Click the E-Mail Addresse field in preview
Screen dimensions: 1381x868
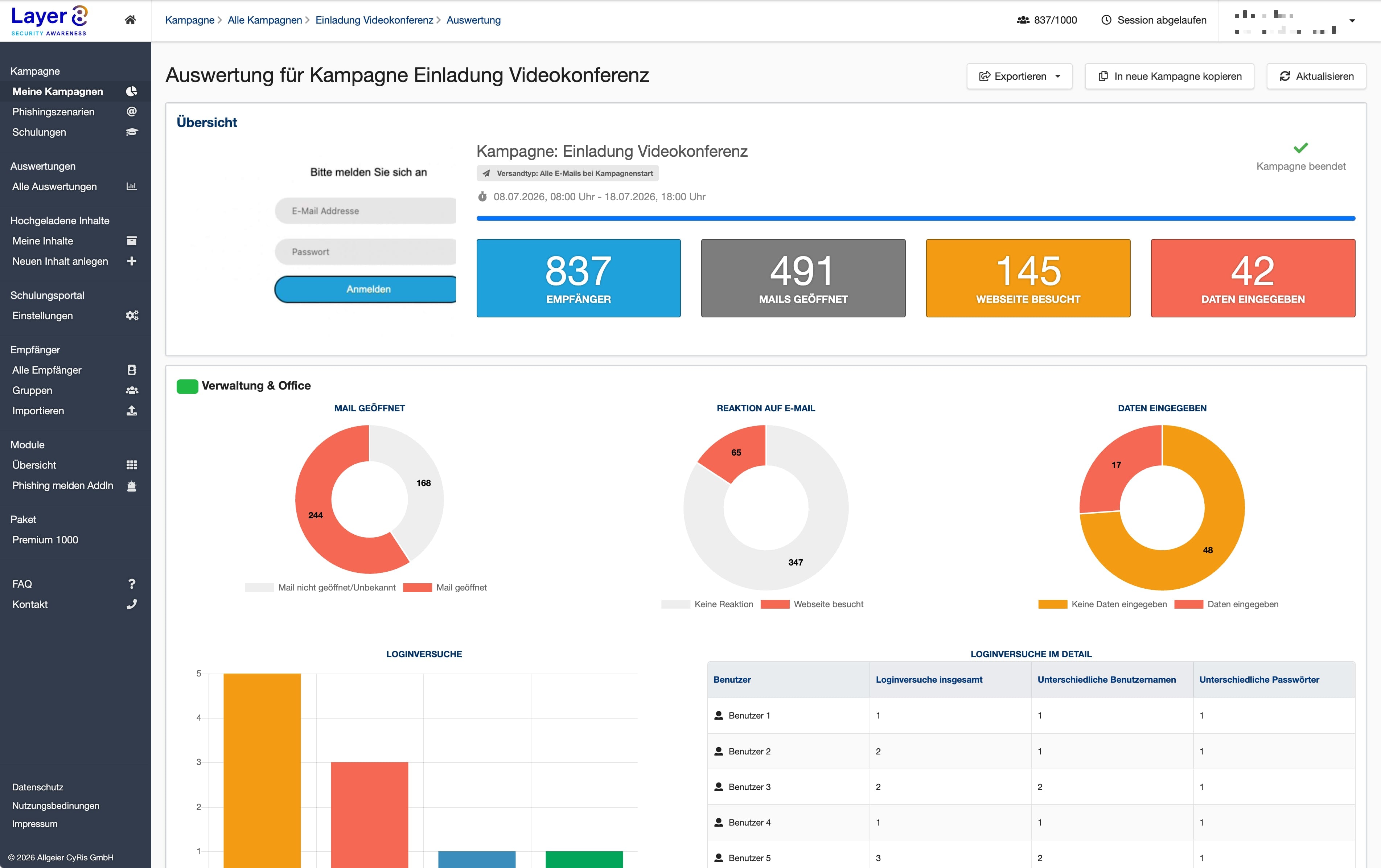pos(365,211)
